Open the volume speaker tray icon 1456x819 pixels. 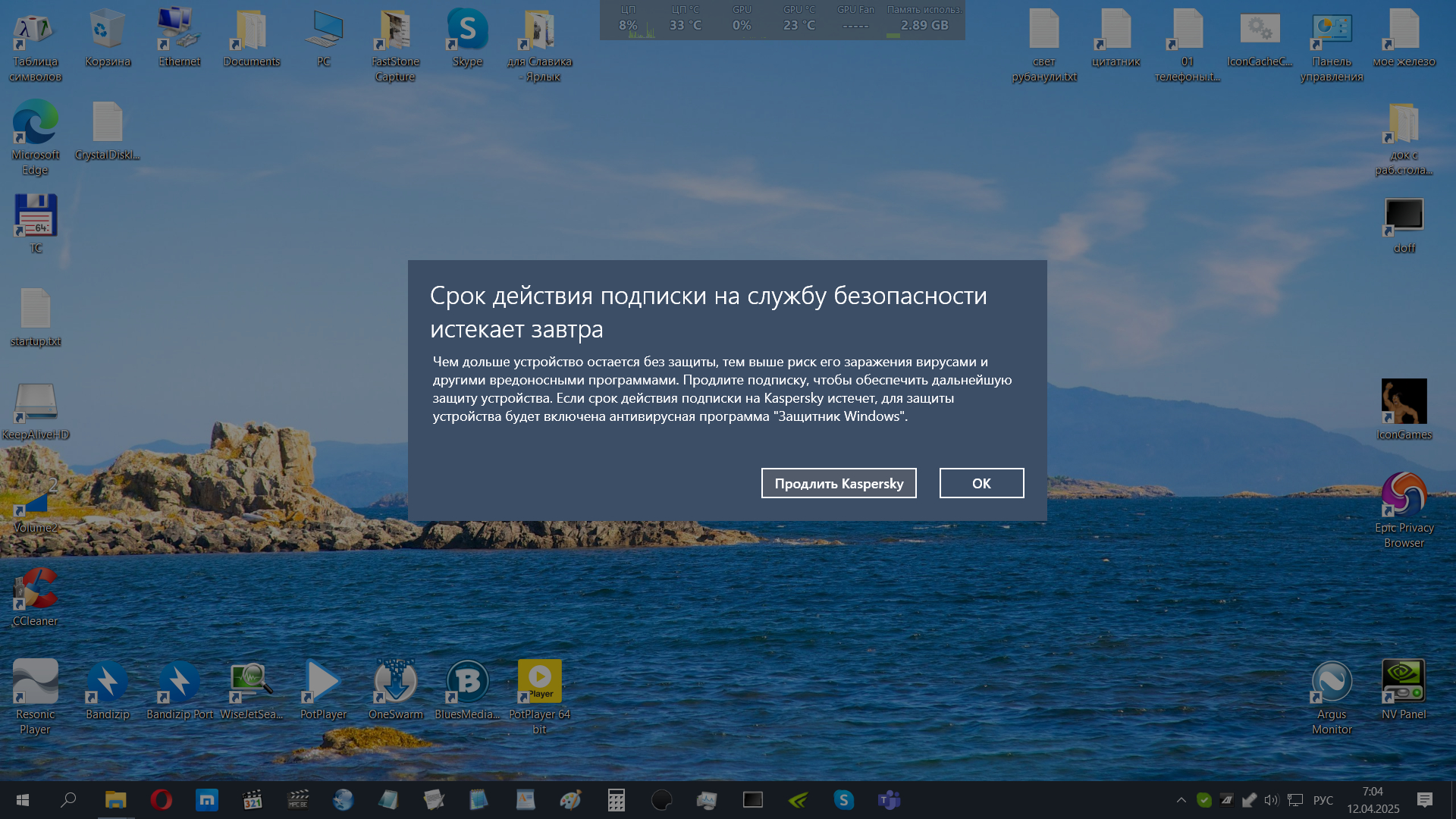tap(1271, 799)
